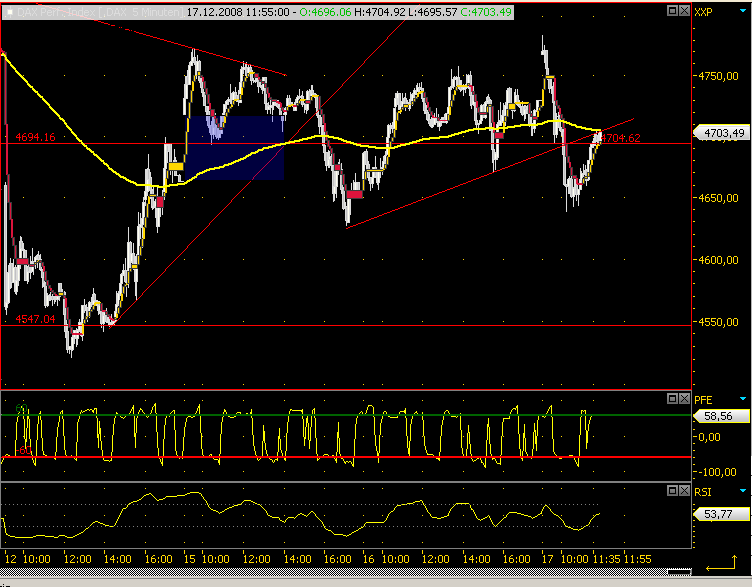The image size is (752, 587).
Task: Close the RSI indicator panel
Action: [684, 491]
